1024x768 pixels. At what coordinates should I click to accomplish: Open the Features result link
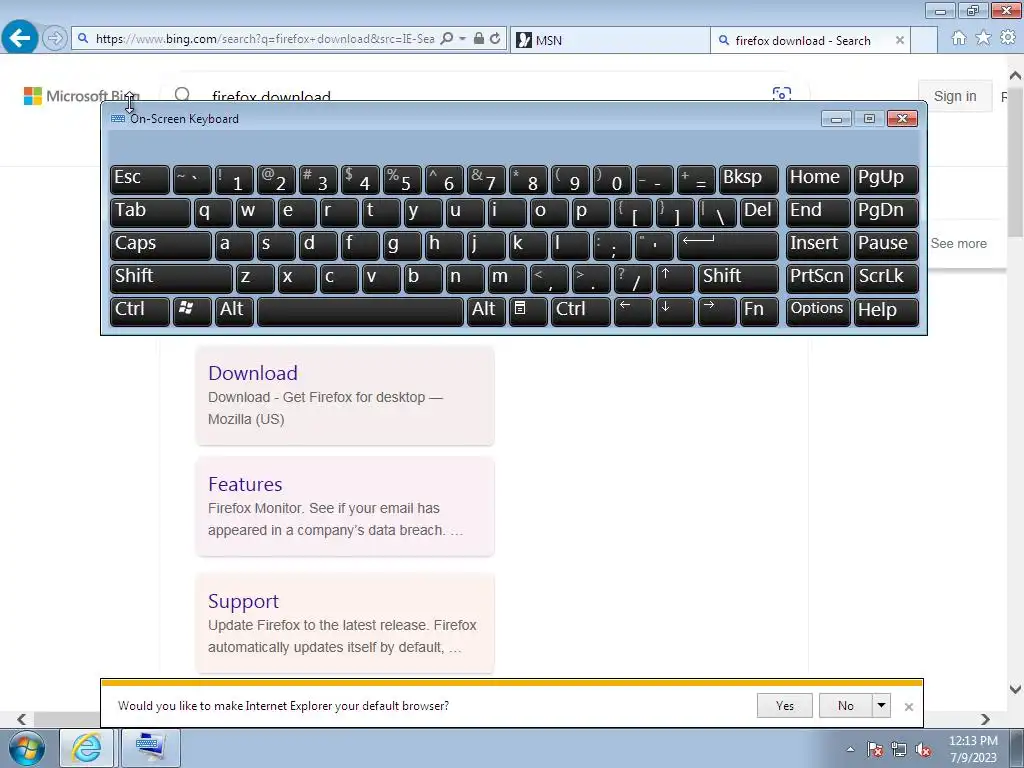coord(245,485)
